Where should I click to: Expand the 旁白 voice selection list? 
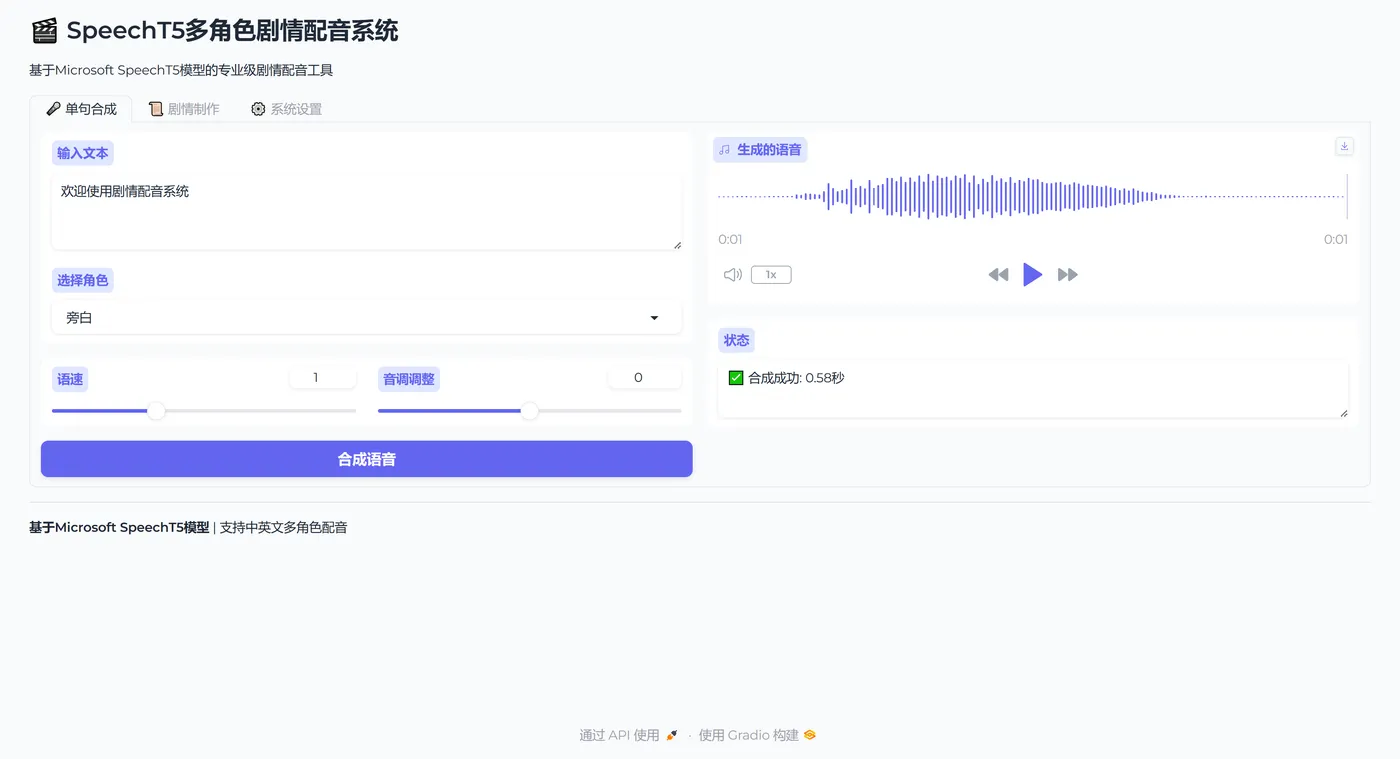(x=366, y=317)
